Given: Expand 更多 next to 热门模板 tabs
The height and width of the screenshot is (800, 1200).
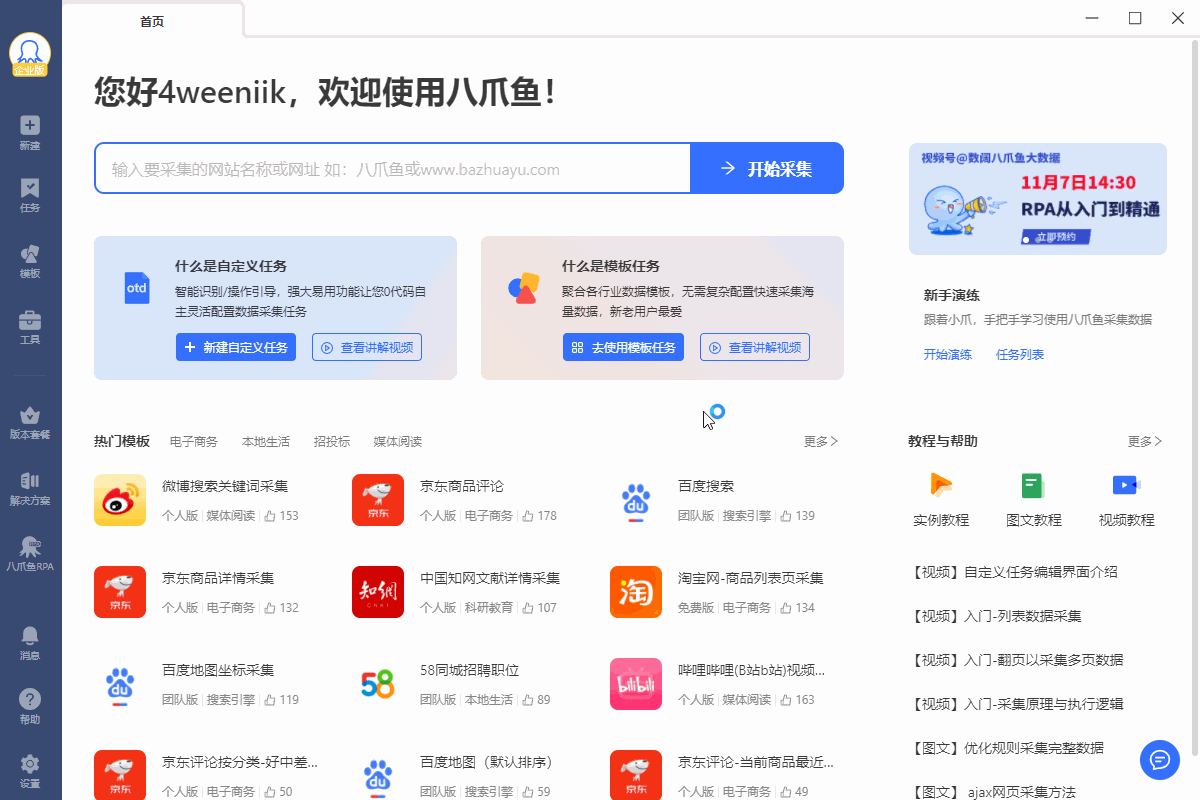Looking at the screenshot, I should [x=821, y=441].
